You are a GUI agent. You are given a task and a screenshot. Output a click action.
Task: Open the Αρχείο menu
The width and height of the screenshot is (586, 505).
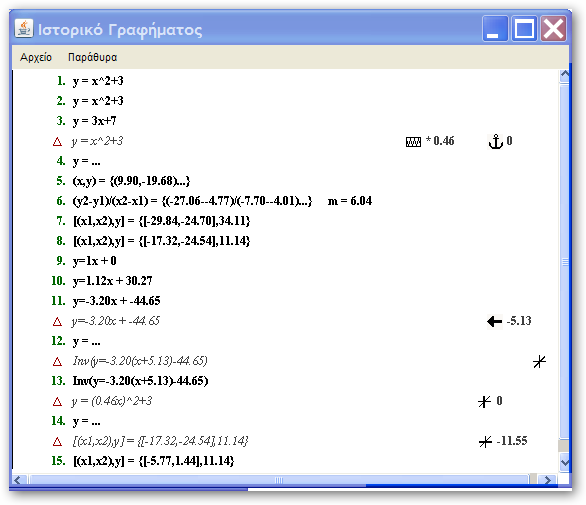tap(36, 57)
